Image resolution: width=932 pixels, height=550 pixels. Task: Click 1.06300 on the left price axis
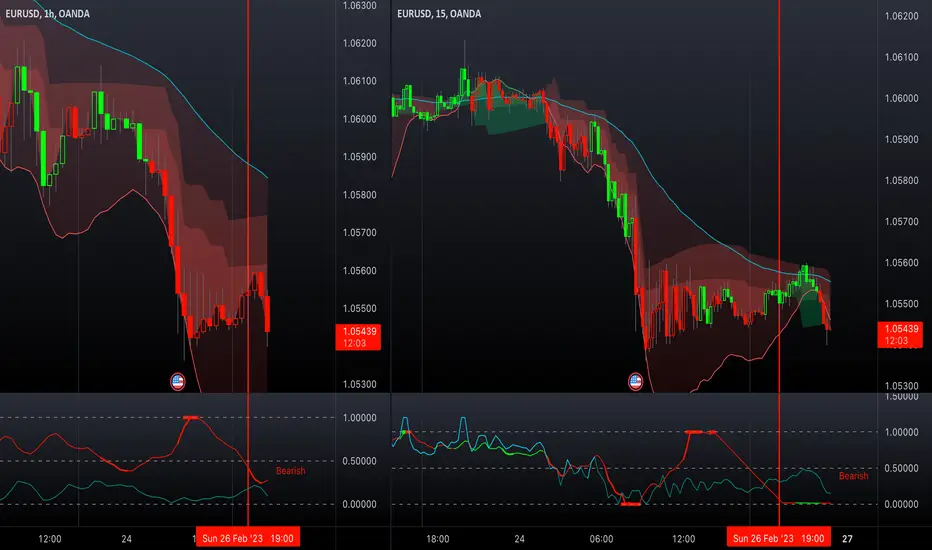pyautogui.click(x=360, y=6)
